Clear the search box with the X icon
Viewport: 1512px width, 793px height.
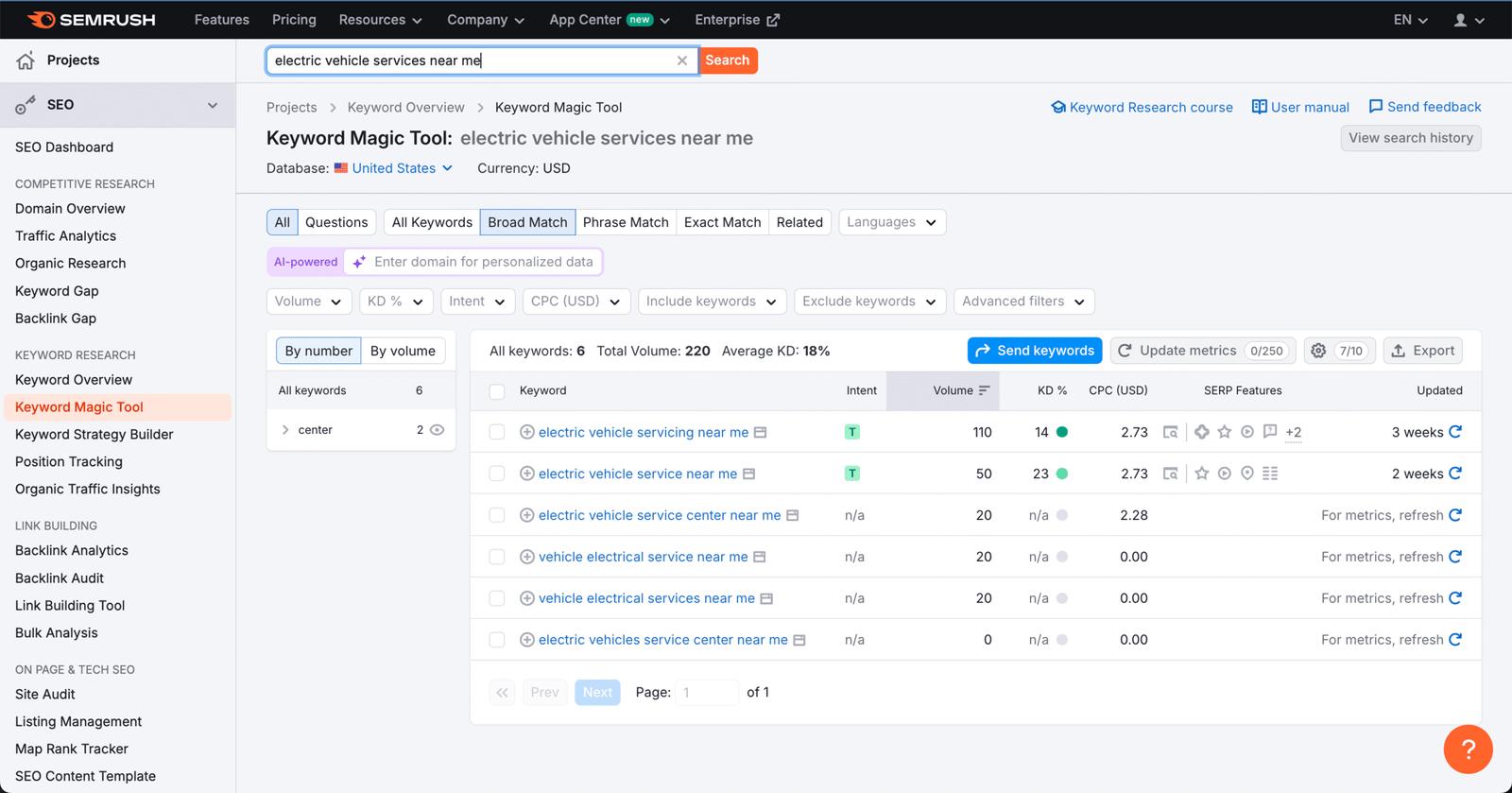(681, 60)
